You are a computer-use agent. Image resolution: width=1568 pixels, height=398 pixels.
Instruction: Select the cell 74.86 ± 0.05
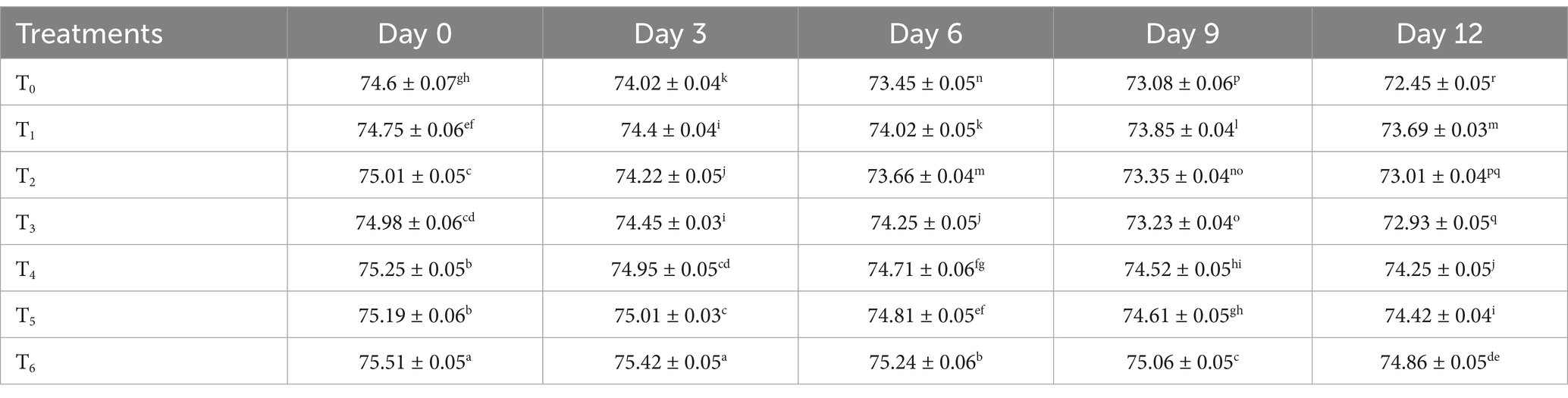click(x=1439, y=361)
